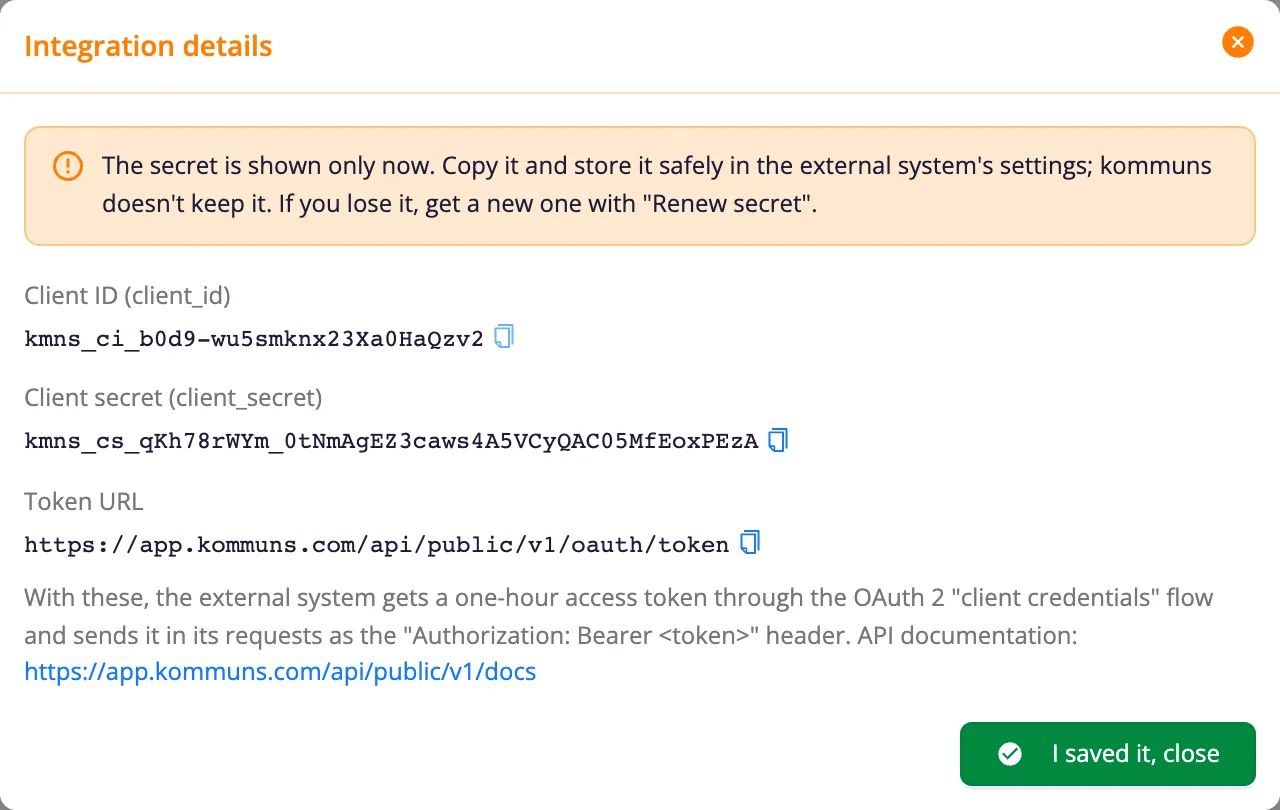Click the 'Integration details' title

[148, 46]
